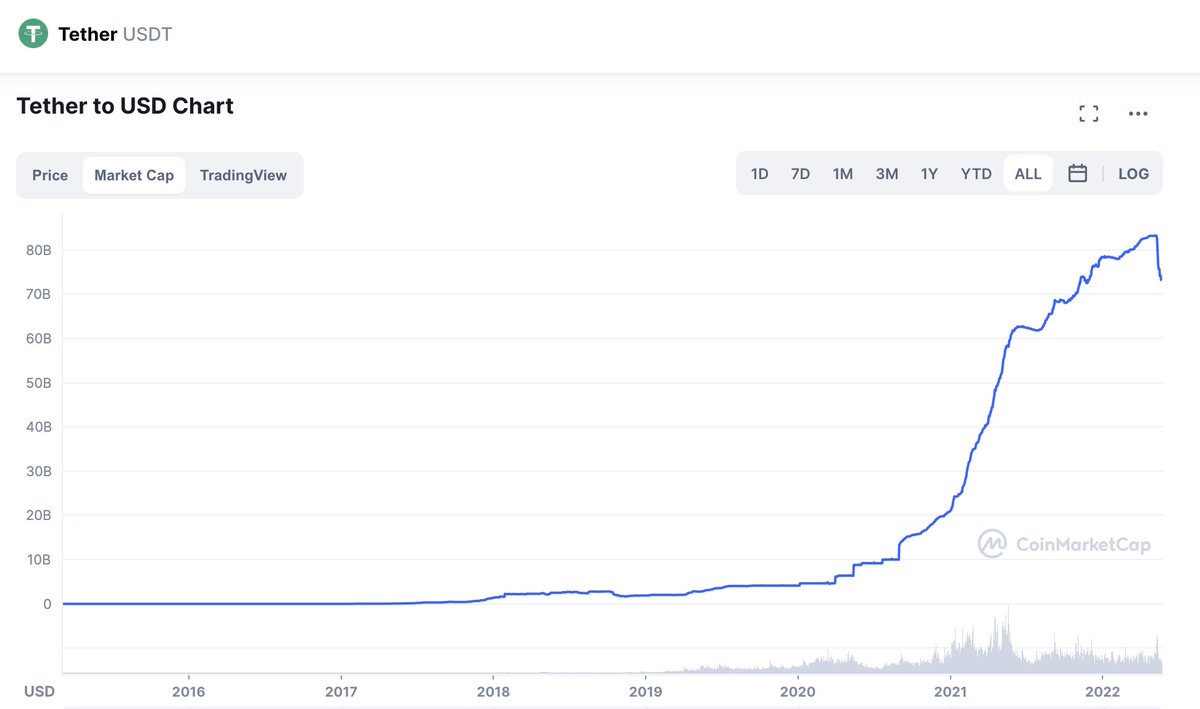Click the 2021 x-axis label

click(950, 691)
